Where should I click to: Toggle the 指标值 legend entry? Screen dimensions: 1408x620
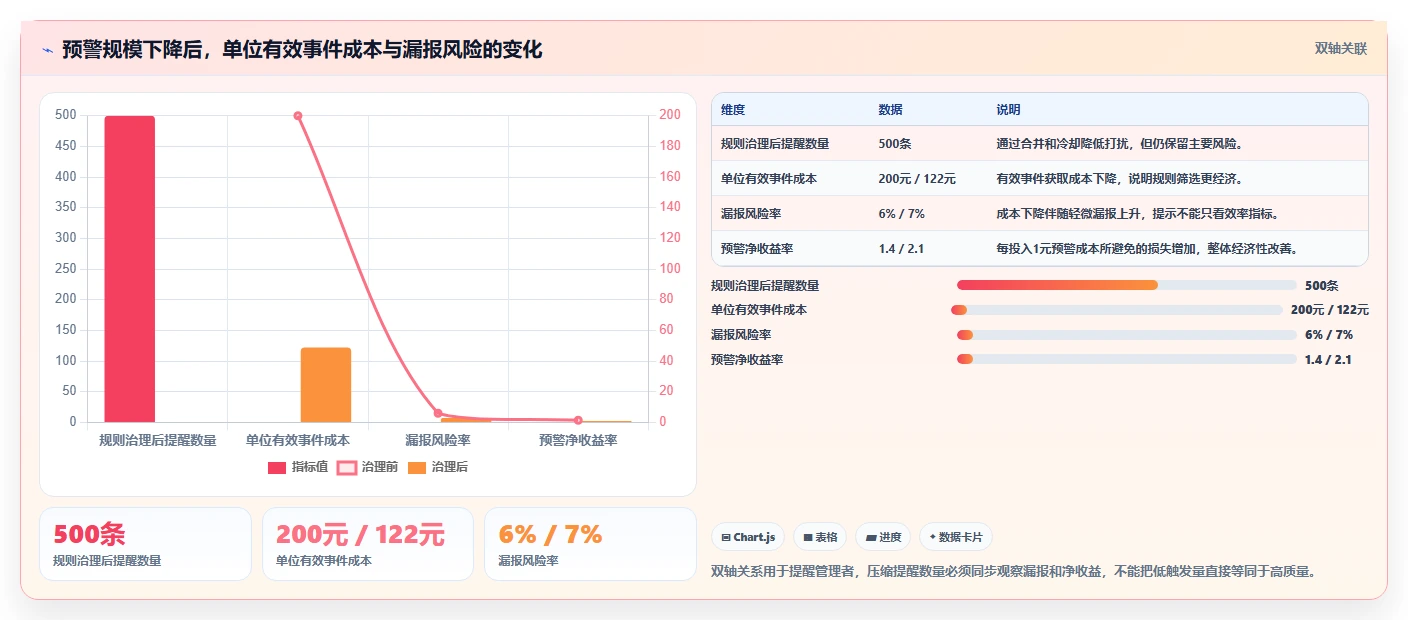[x=298, y=467]
